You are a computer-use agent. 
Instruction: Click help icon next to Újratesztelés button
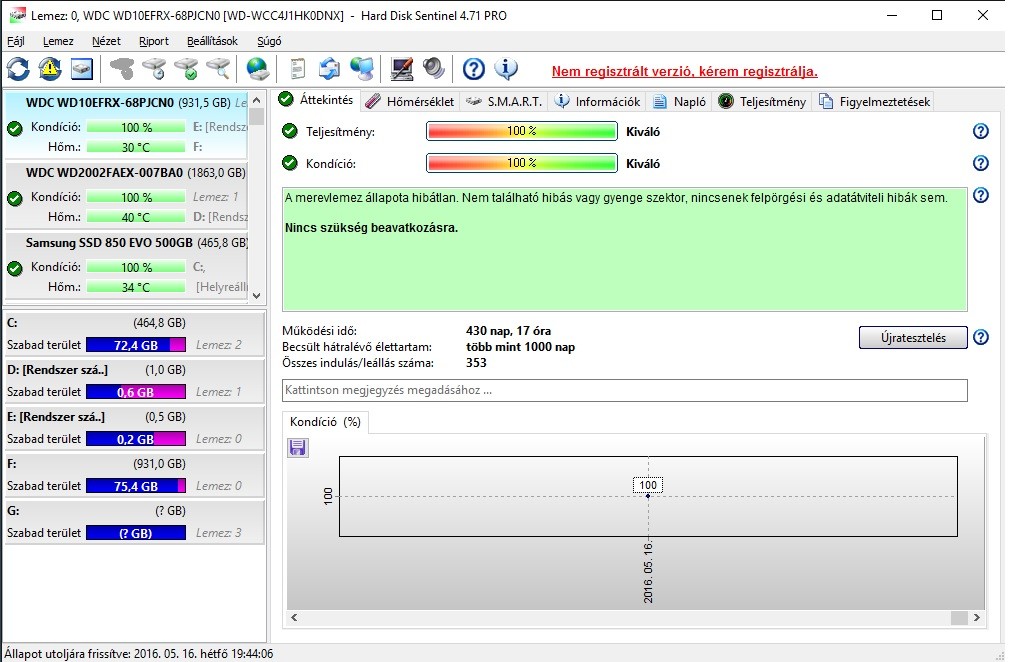click(x=980, y=337)
